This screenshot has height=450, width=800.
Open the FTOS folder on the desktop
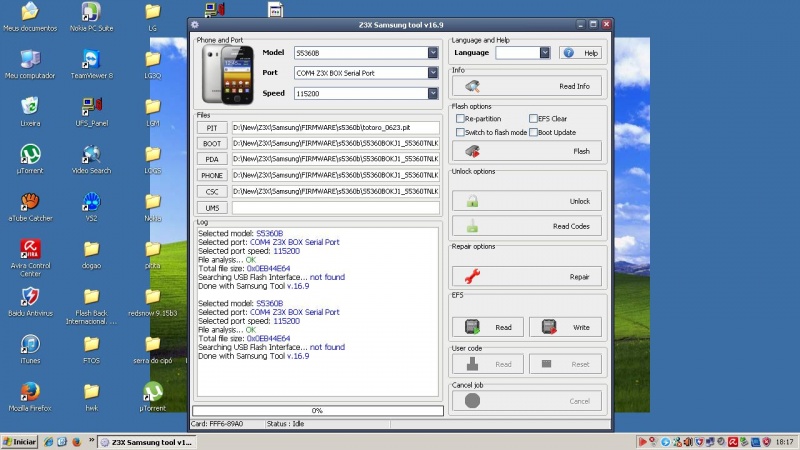click(x=91, y=348)
